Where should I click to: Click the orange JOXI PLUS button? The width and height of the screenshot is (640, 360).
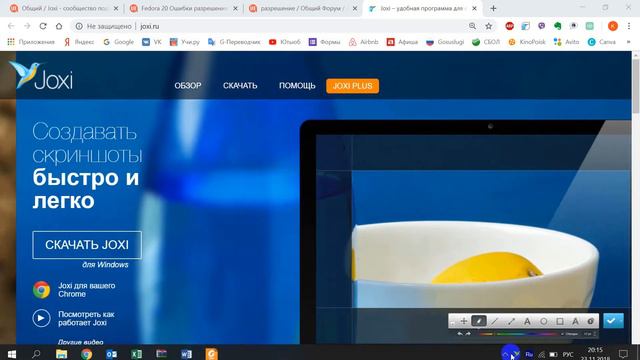coord(353,86)
